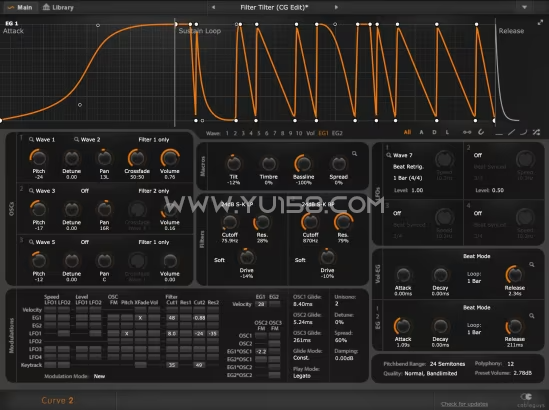549x410 pixels.
Task: Click the 'Check for updates' link
Action: (x=464, y=404)
